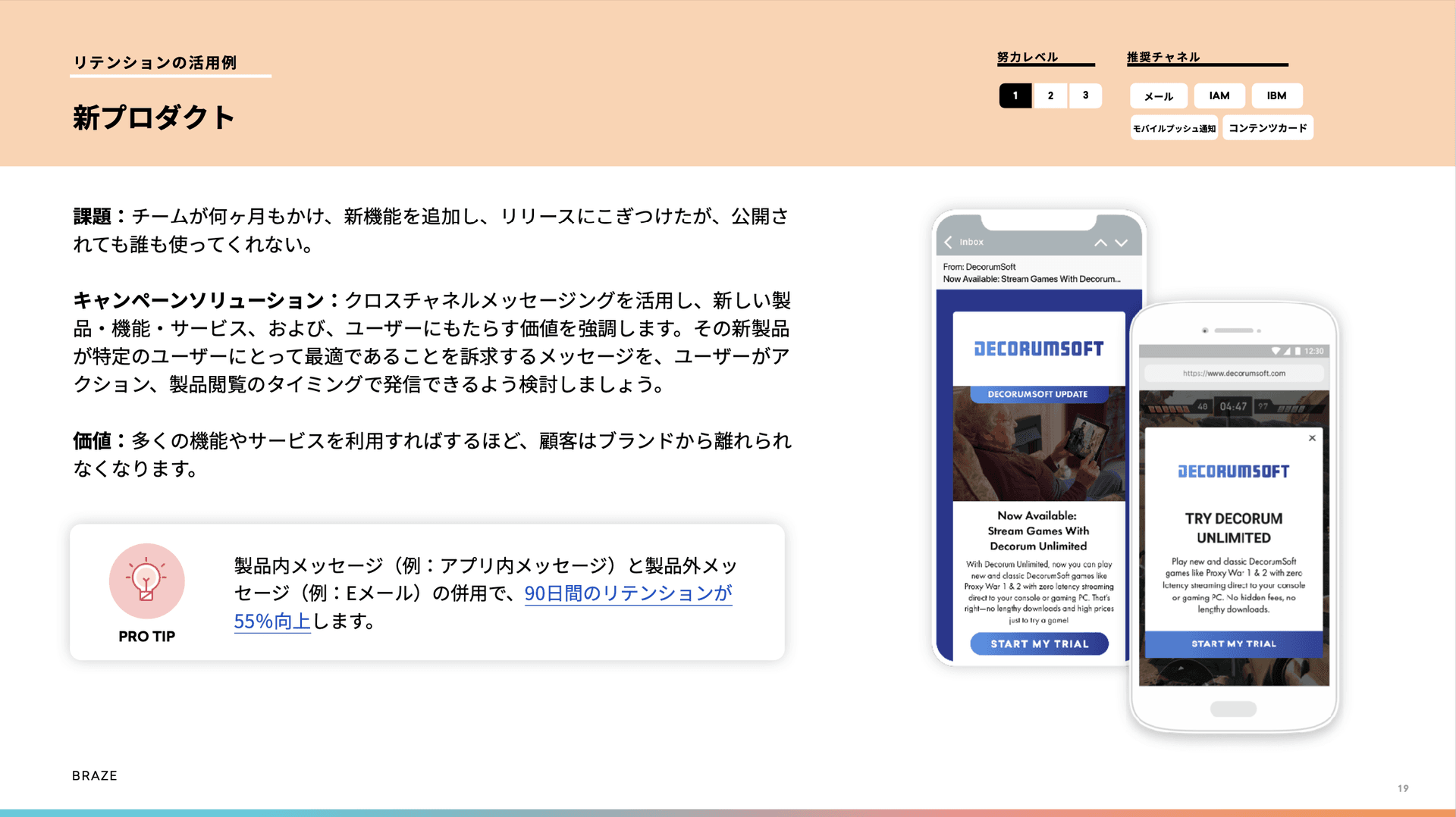Select effort level 3
The width and height of the screenshot is (1456, 817).
1085,95
